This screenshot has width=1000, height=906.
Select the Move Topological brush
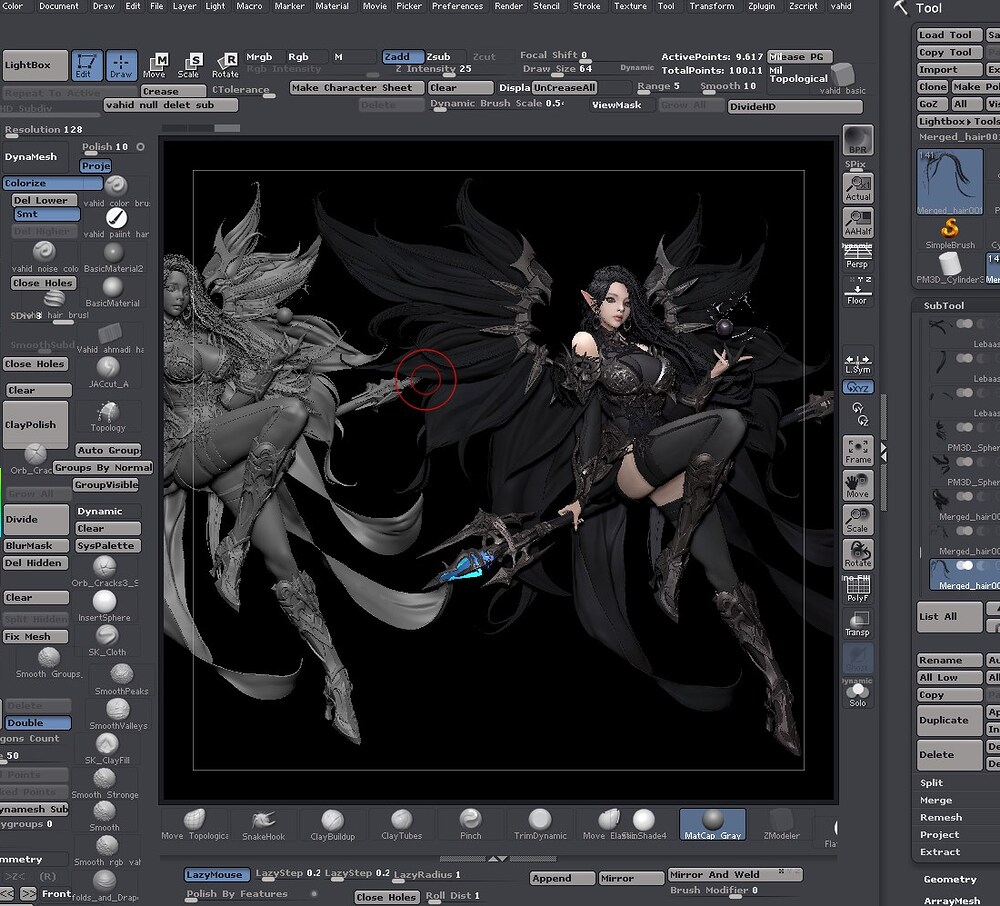pos(195,825)
